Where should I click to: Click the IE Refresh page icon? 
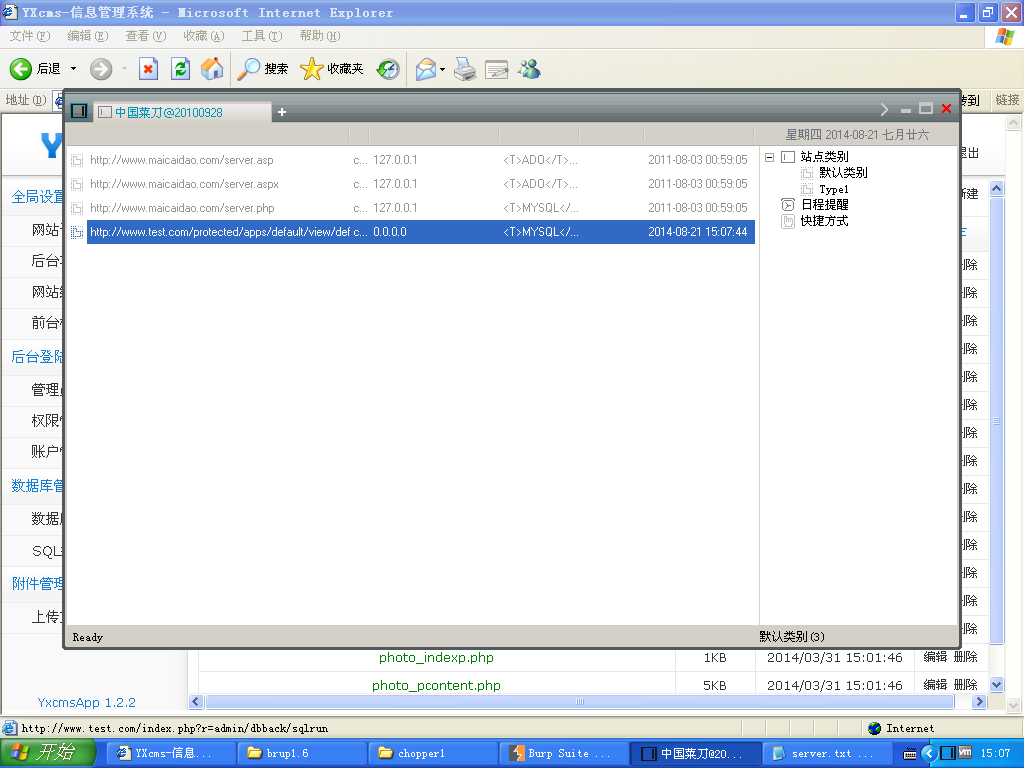coord(180,69)
